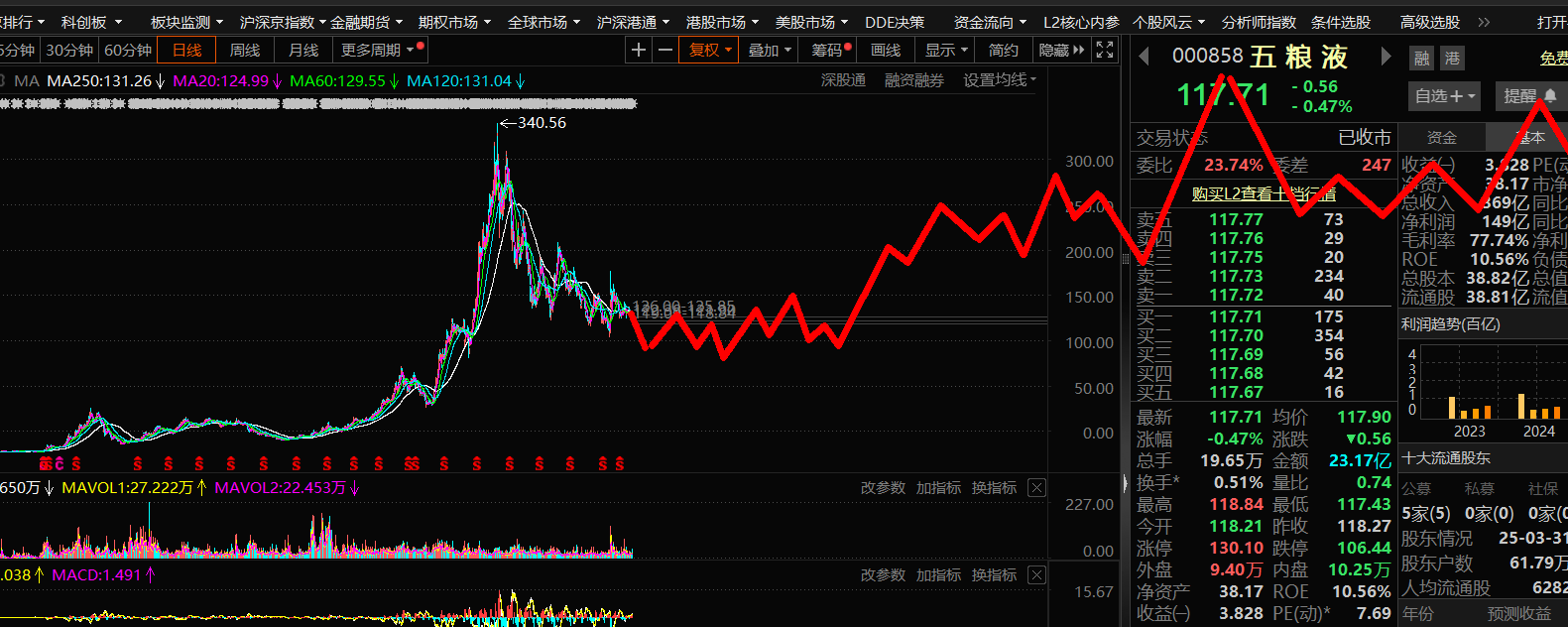The image size is (1568, 627).
Task: Toggle 简约 simple display mode
Action: (1003, 50)
